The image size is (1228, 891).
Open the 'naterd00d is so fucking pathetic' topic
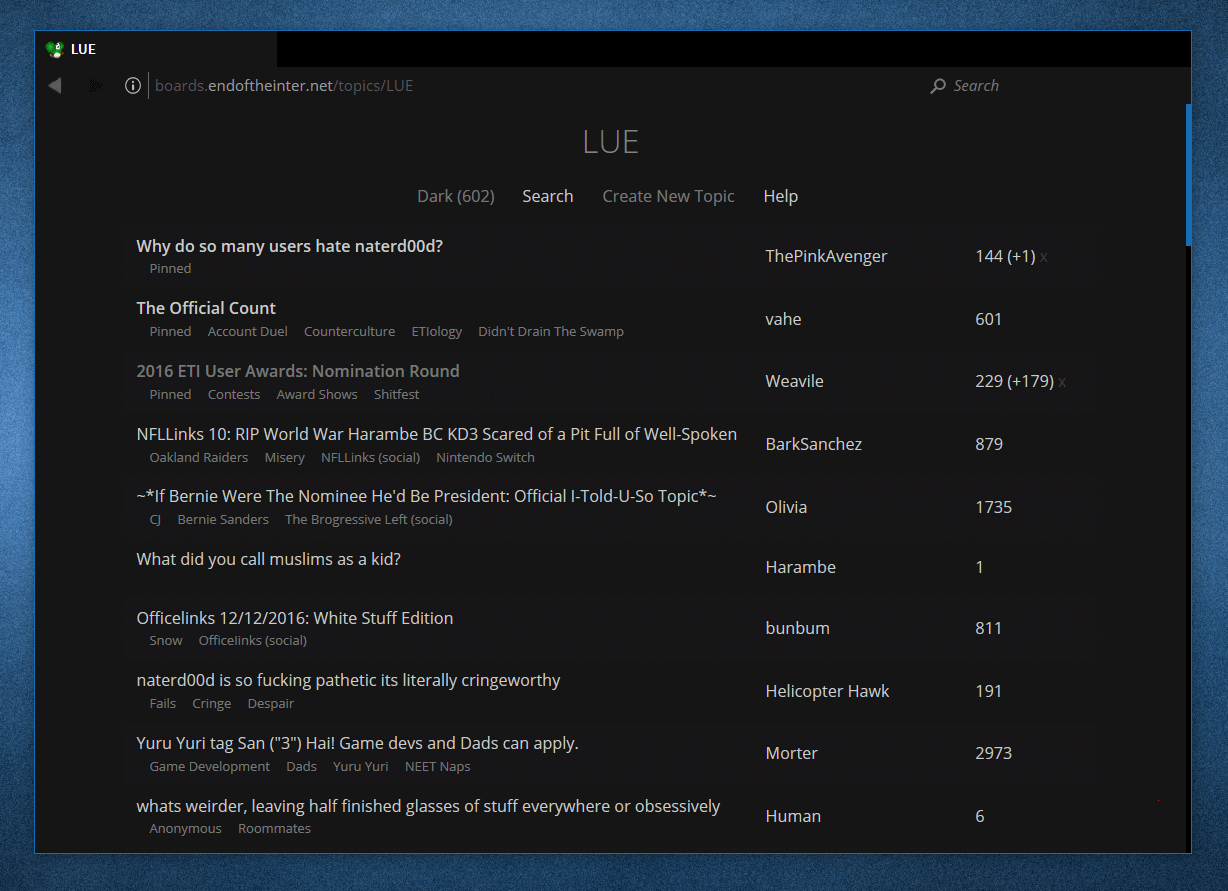click(x=349, y=680)
